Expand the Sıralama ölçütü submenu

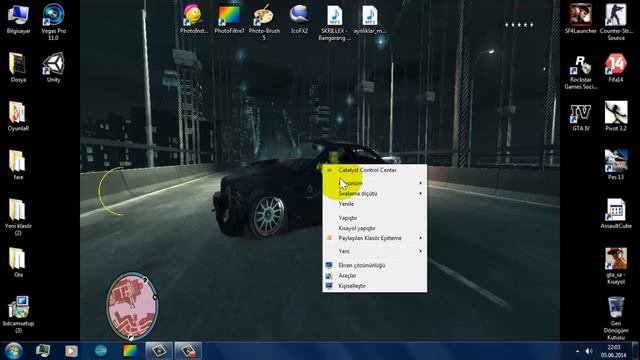point(375,193)
